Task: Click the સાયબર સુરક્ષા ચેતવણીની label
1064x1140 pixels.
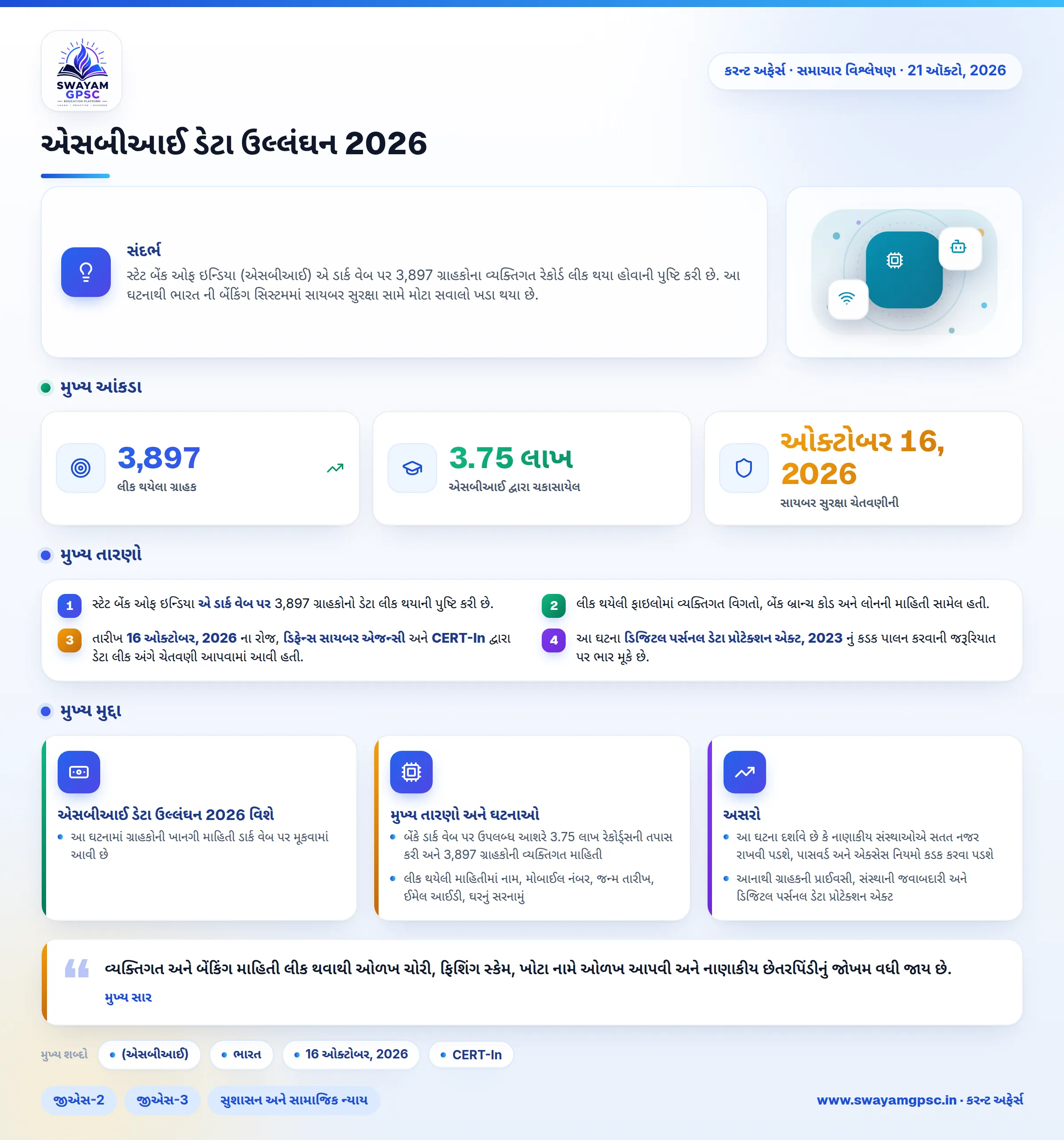Action: click(839, 503)
